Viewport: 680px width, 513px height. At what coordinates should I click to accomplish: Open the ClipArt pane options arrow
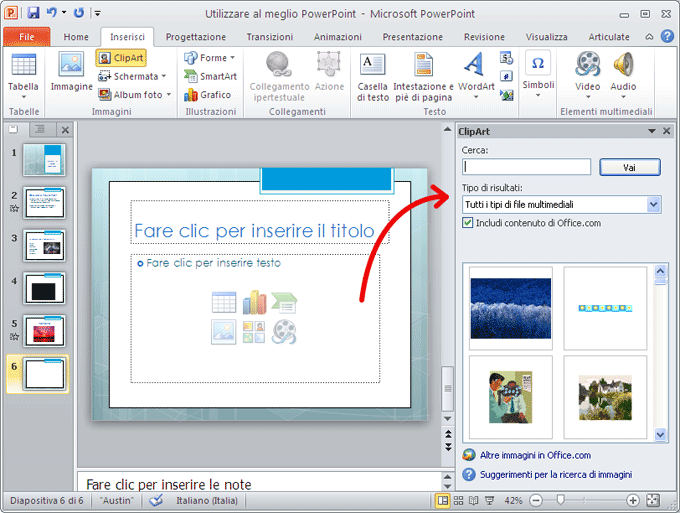tap(651, 131)
